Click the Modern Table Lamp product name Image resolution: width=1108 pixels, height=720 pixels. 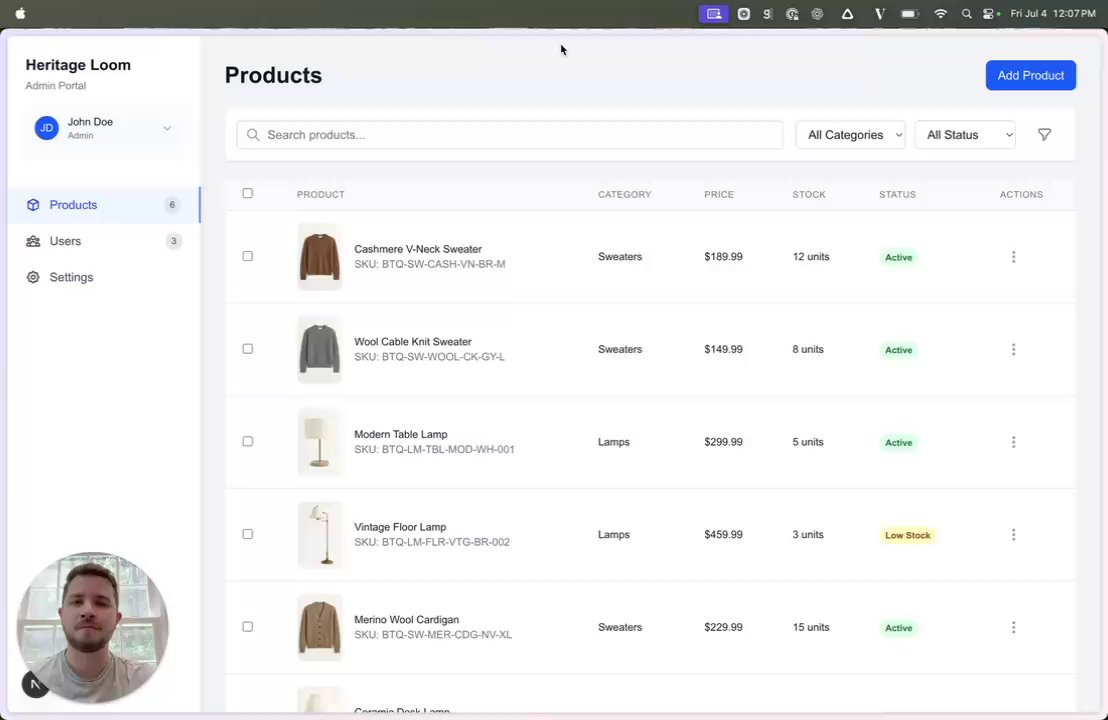[401, 434]
